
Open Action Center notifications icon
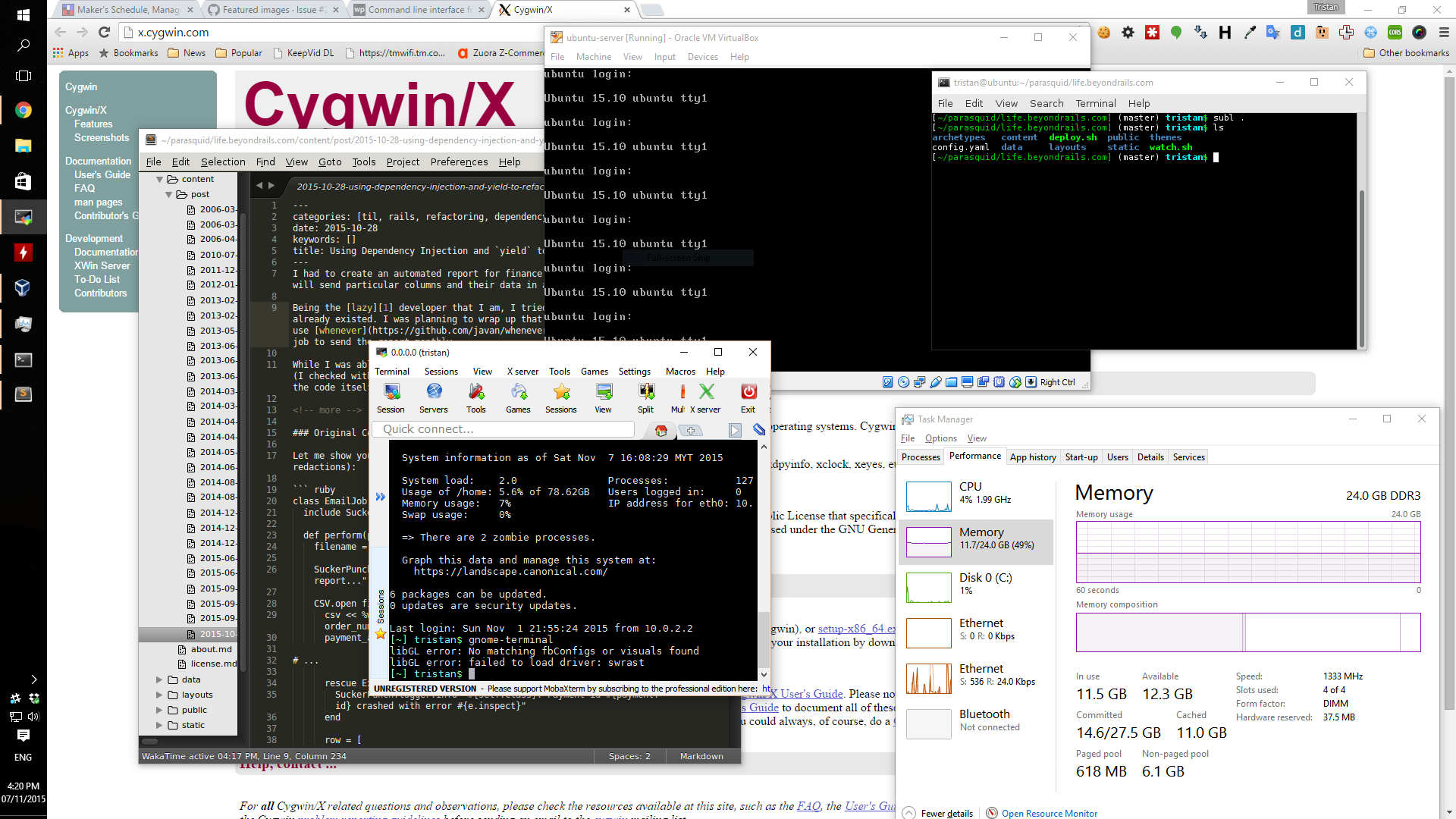point(24,736)
